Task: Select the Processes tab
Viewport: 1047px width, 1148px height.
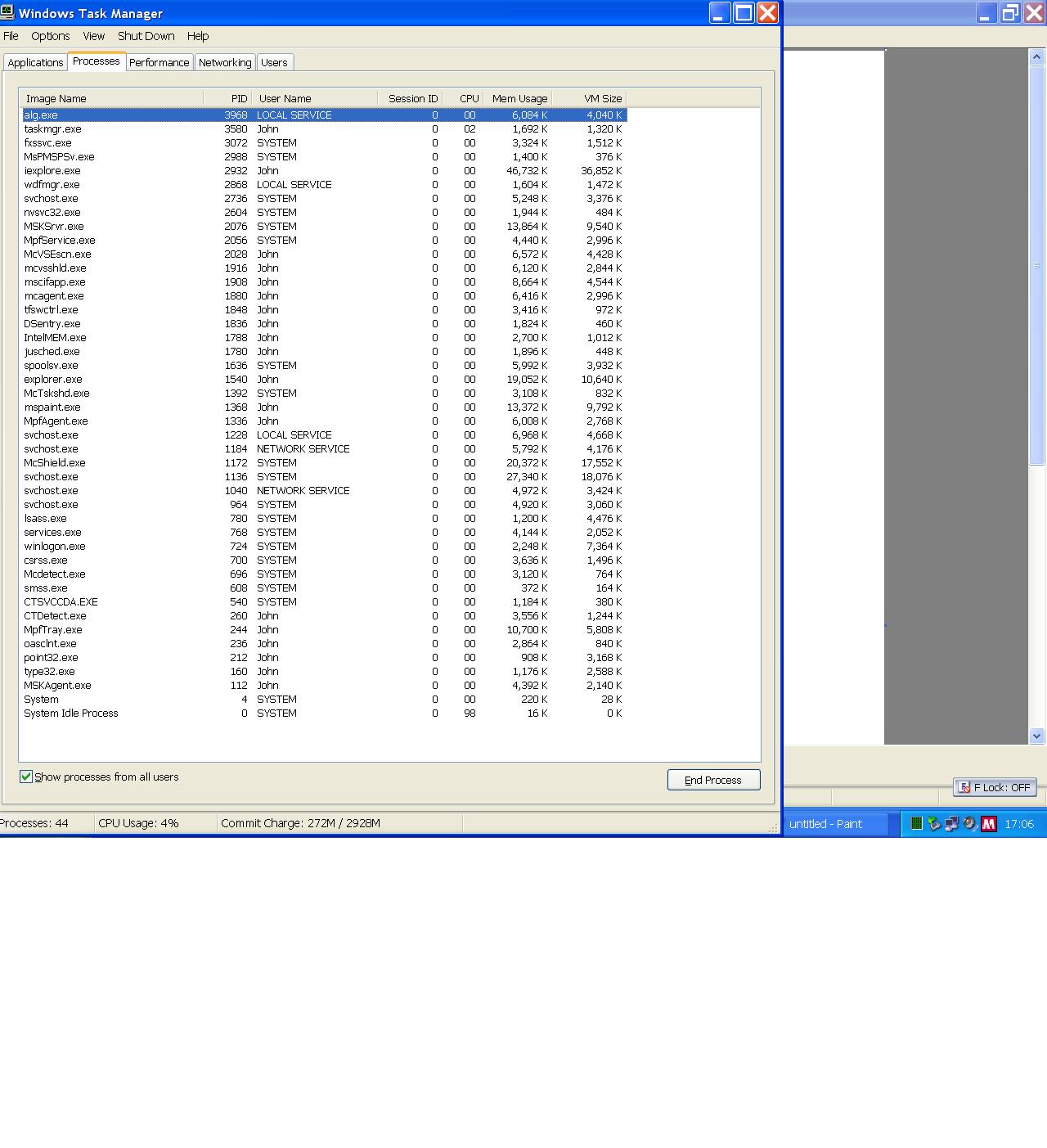Action: [x=97, y=61]
